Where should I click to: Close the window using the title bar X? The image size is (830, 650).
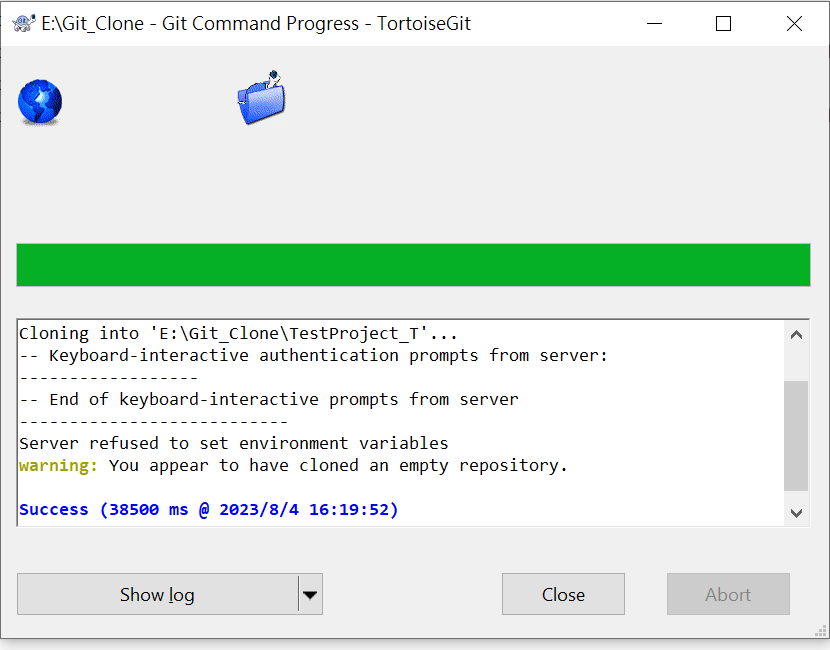point(794,23)
